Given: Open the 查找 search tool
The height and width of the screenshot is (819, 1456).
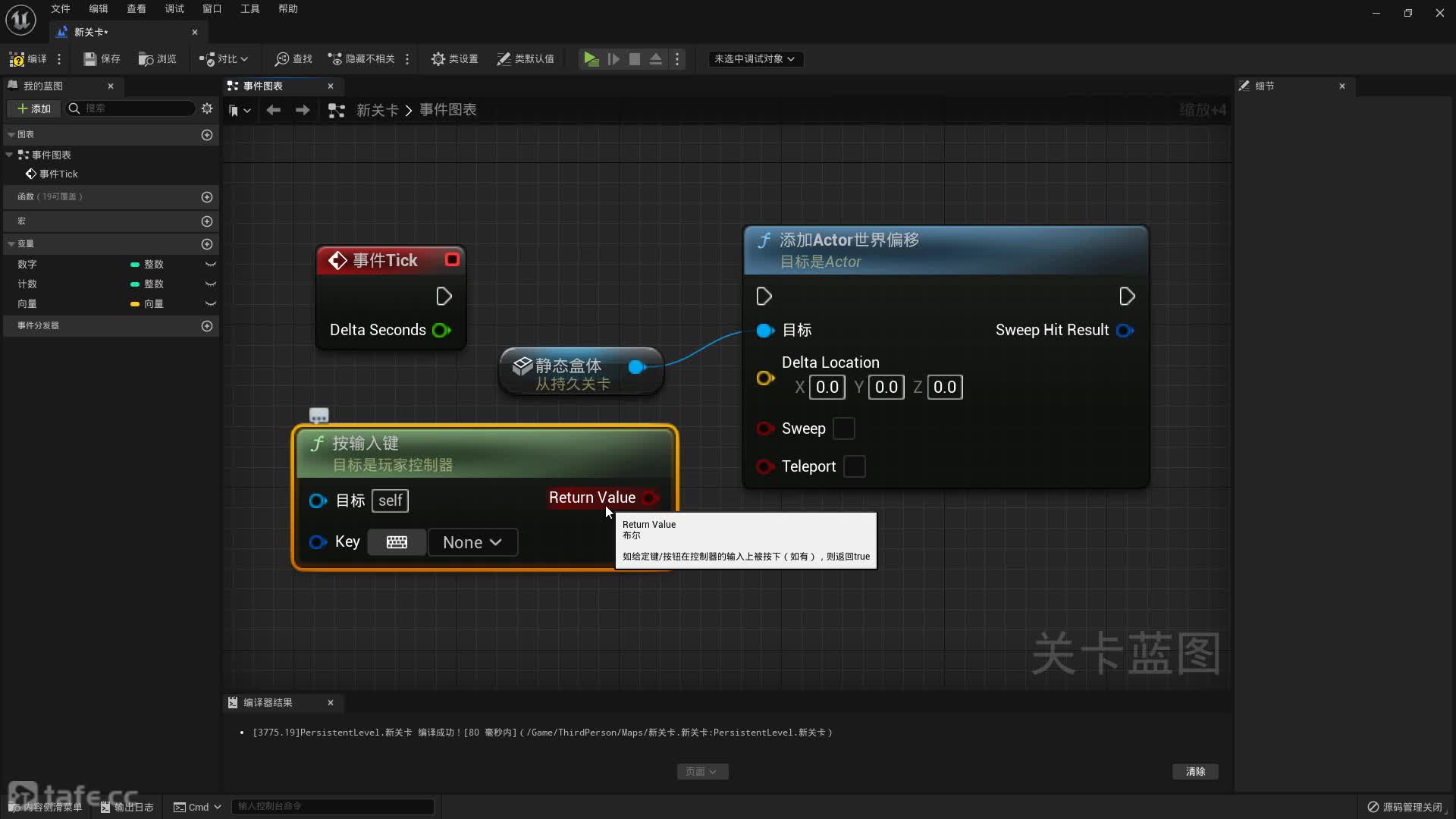Looking at the screenshot, I should pyautogui.click(x=293, y=58).
